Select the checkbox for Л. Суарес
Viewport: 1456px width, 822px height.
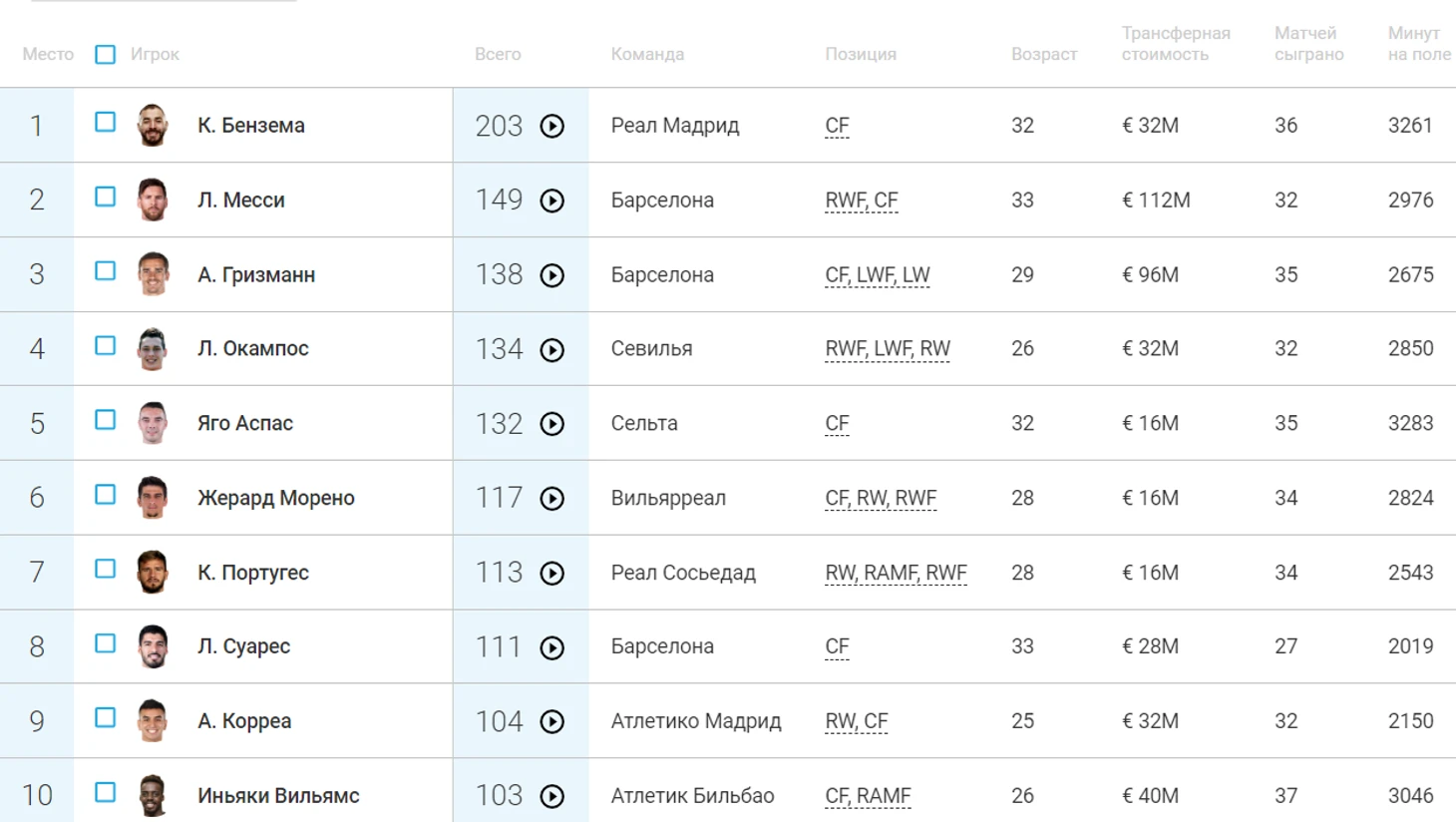105,643
